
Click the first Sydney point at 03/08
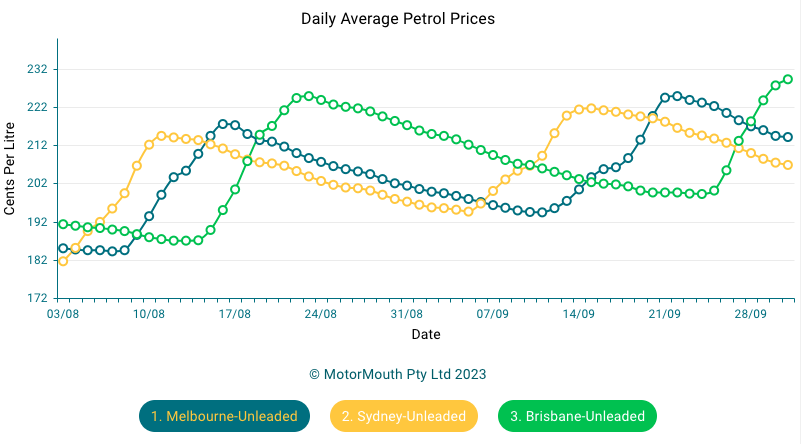coord(63,261)
